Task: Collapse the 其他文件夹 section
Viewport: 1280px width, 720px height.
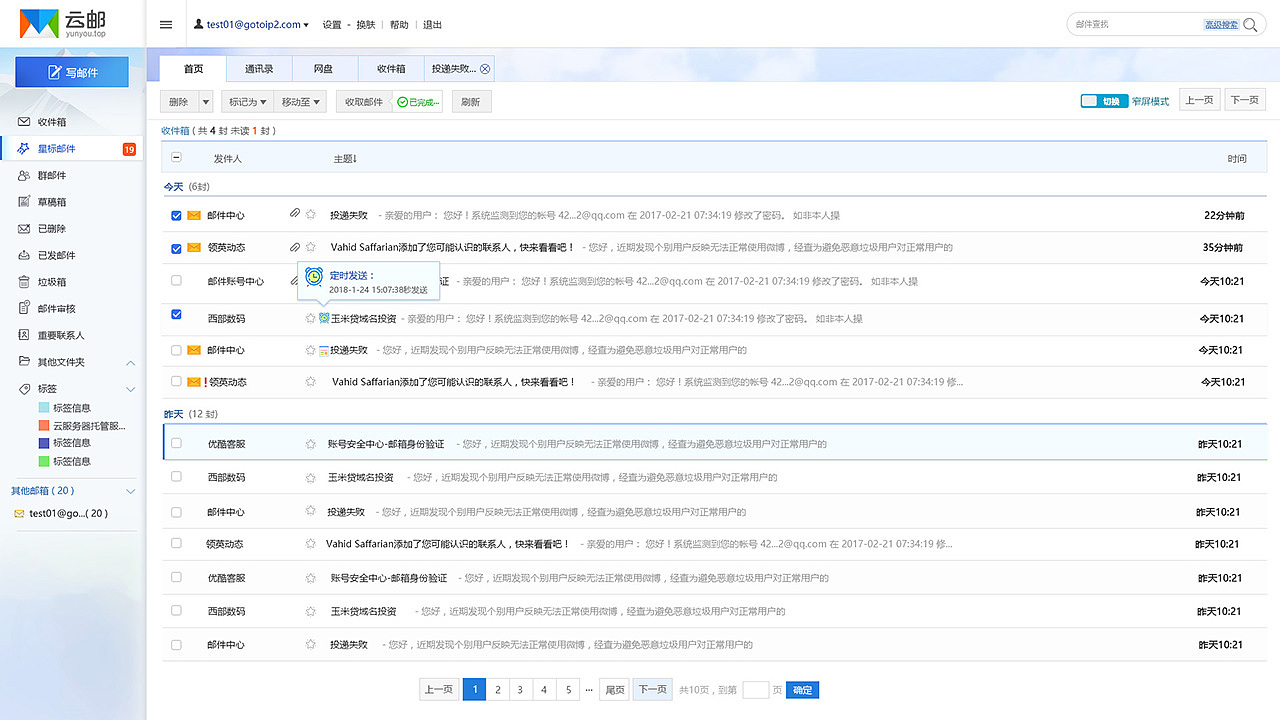Action: pos(130,363)
